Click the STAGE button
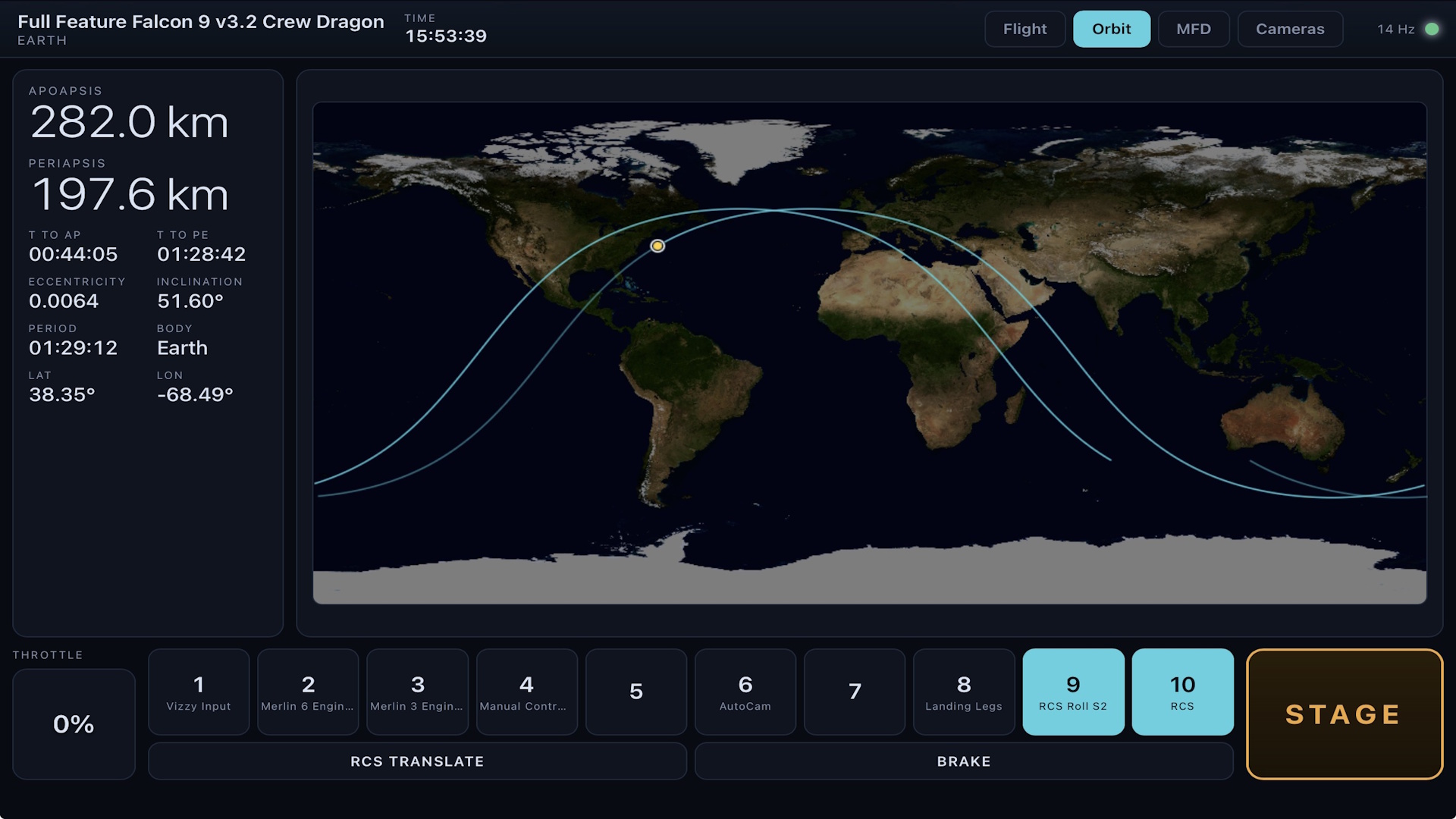Image resolution: width=1456 pixels, height=819 pixels. 1344,714
